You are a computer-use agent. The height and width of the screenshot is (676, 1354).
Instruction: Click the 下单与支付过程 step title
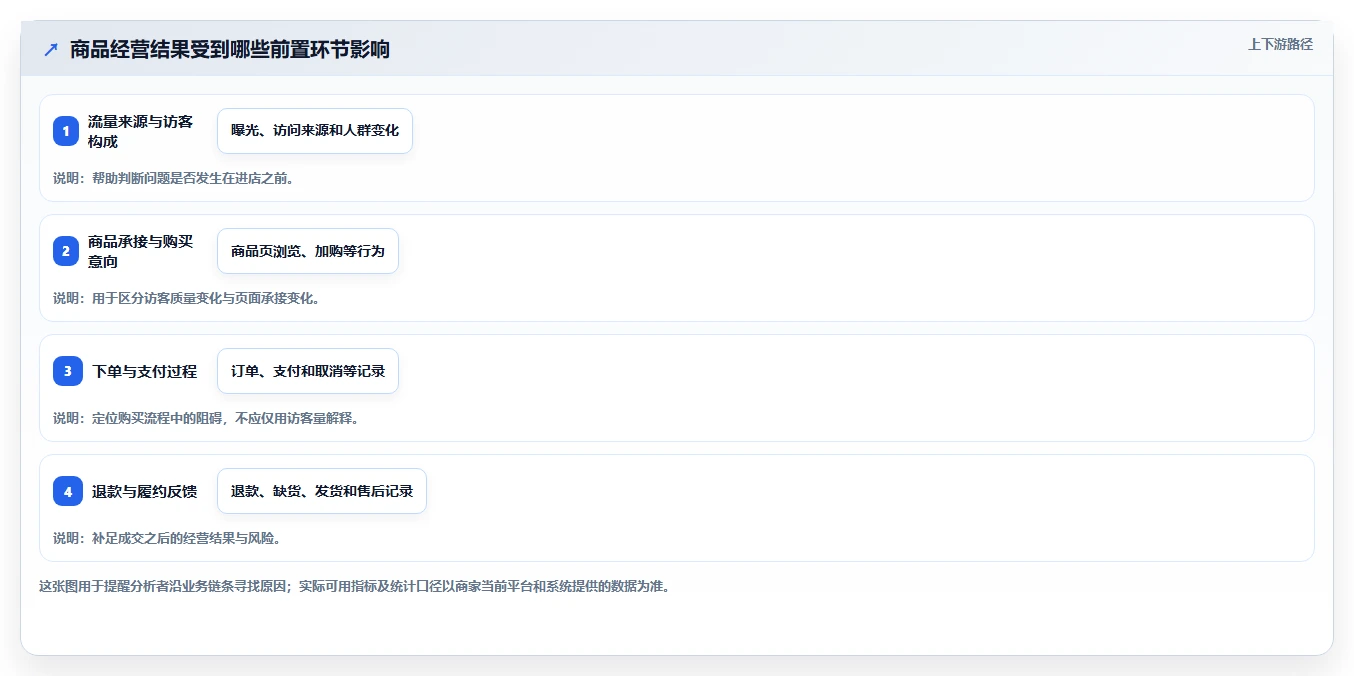pos(145,371)
